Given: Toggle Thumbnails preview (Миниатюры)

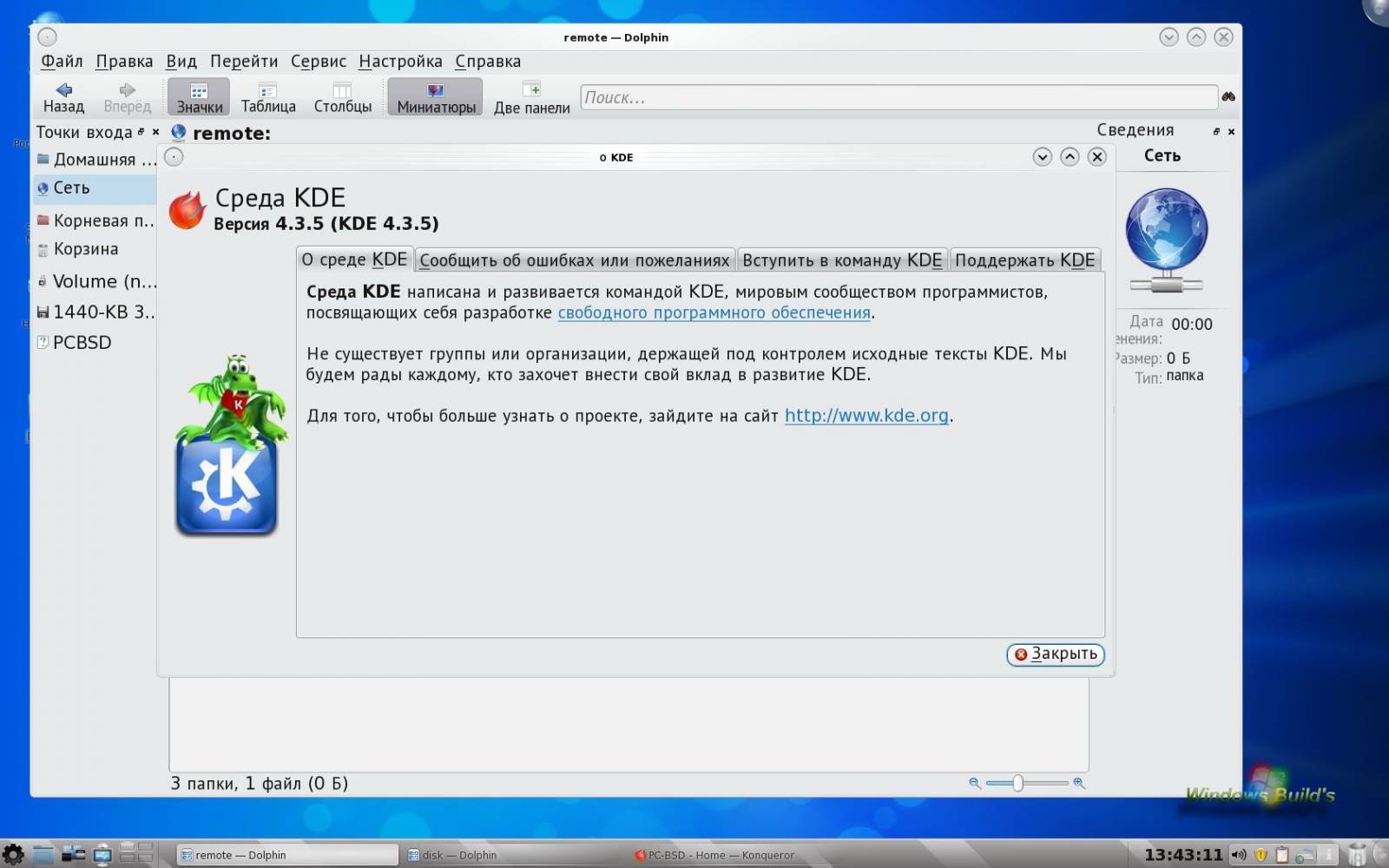Looking at the screenshot, I should (x=435, y=97).
